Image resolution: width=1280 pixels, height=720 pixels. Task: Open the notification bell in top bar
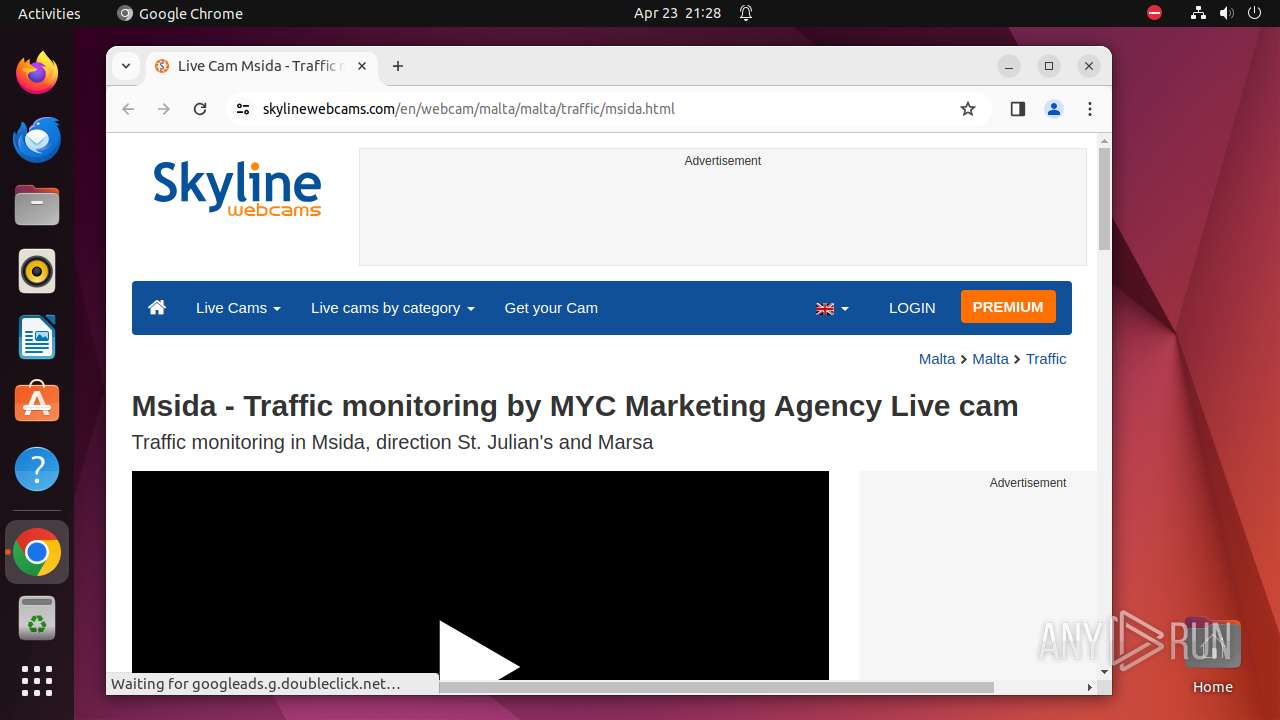click(746, 13)
